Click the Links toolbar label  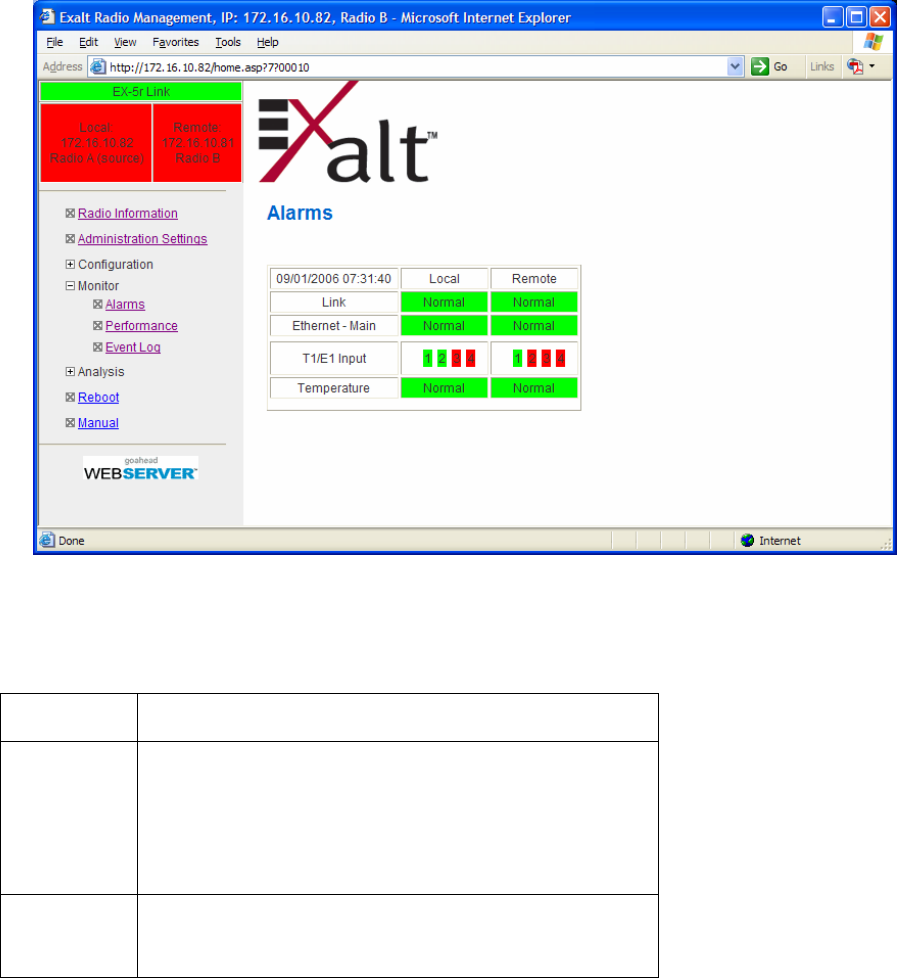pyautogui.click(x=822, y=67)
